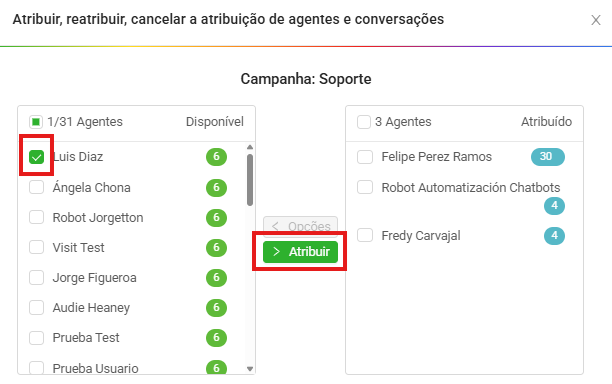Toggle the select-all 1/31 Agentes checkbox
This screenshot has height=384, width=612.
pos(36,122)
